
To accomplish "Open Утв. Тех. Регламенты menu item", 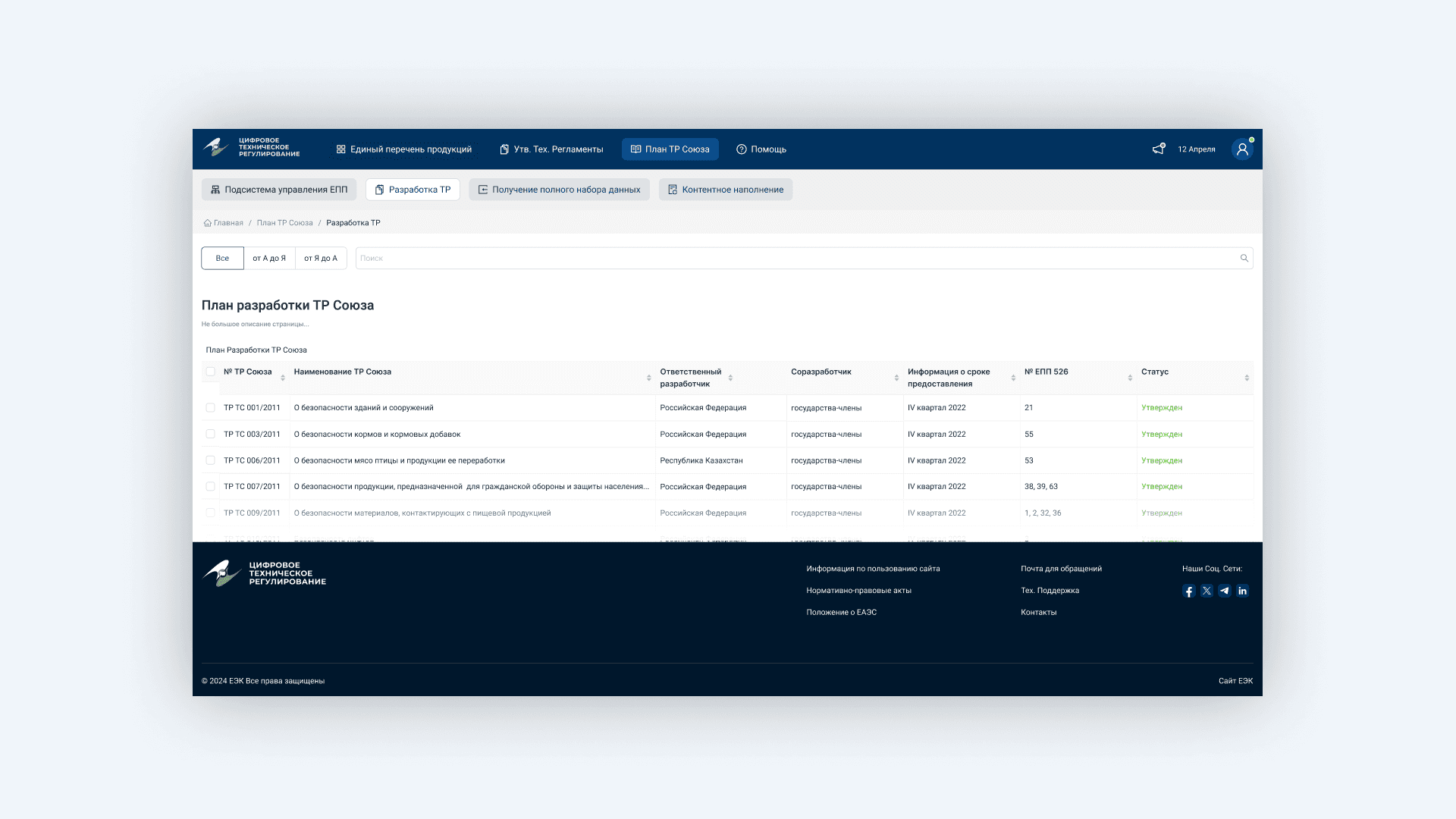I will [x=551, y=149].
